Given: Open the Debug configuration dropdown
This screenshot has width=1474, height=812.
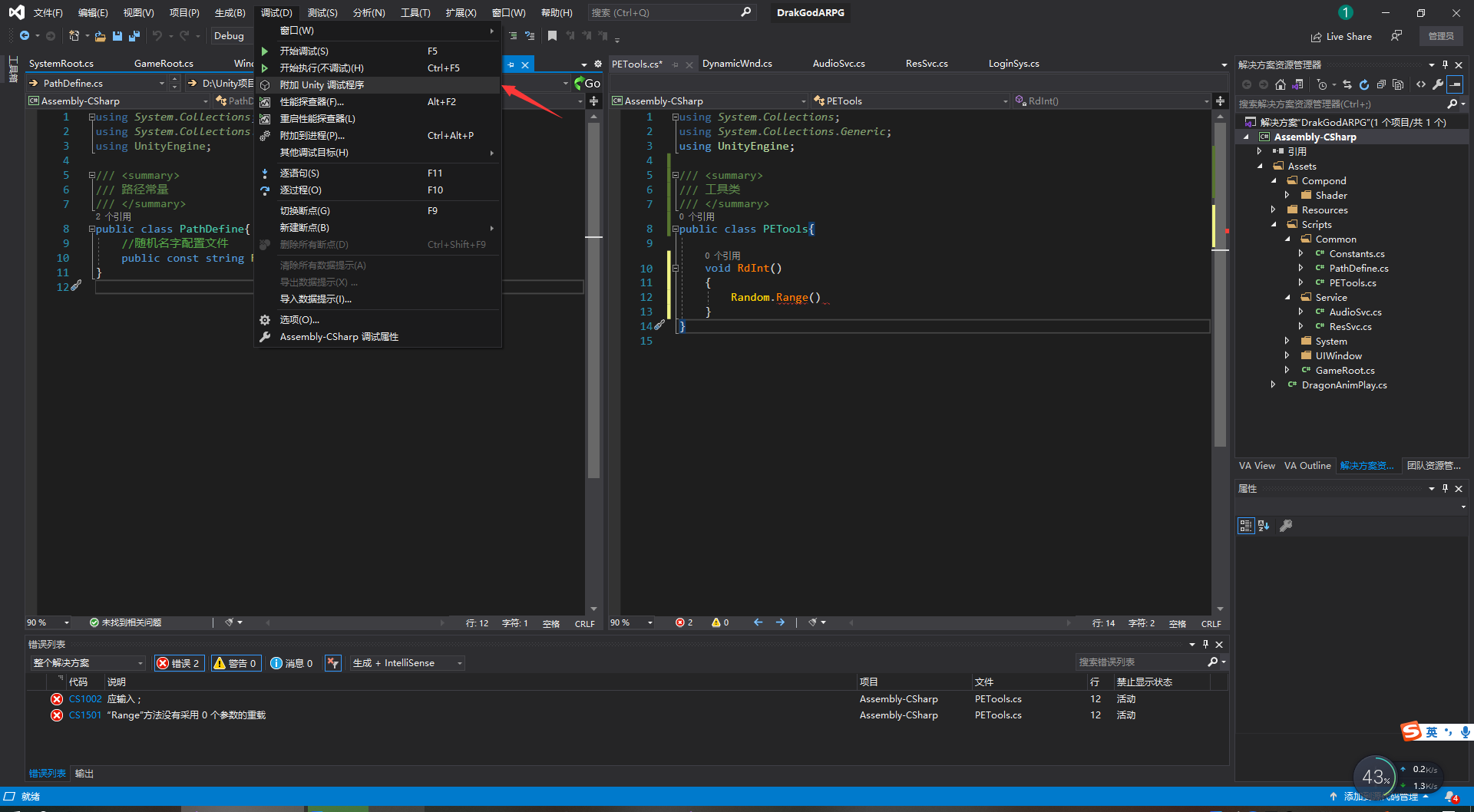Looking at the screenshot, I should [231, 35].
